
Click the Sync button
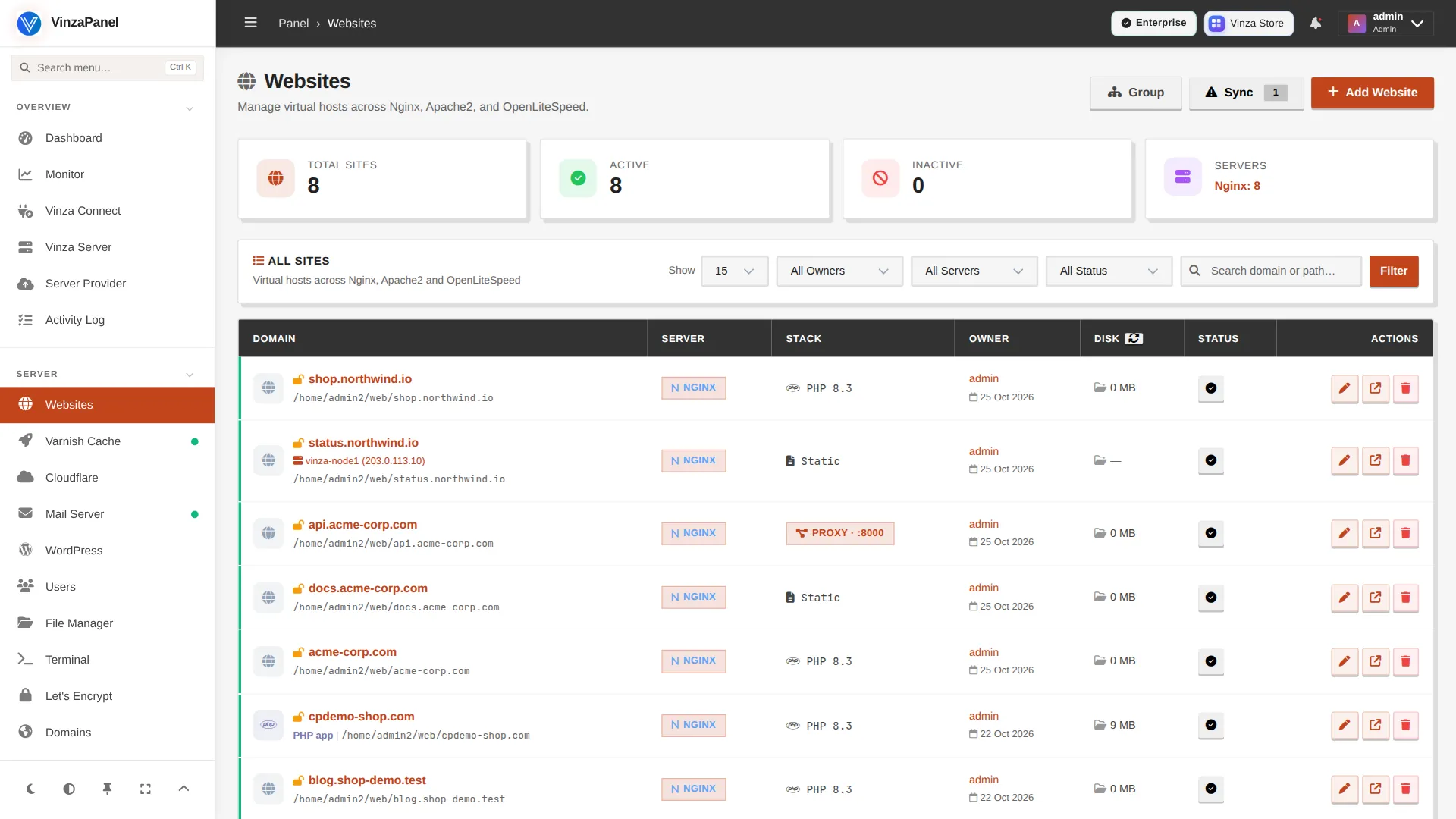[1246, 93]
